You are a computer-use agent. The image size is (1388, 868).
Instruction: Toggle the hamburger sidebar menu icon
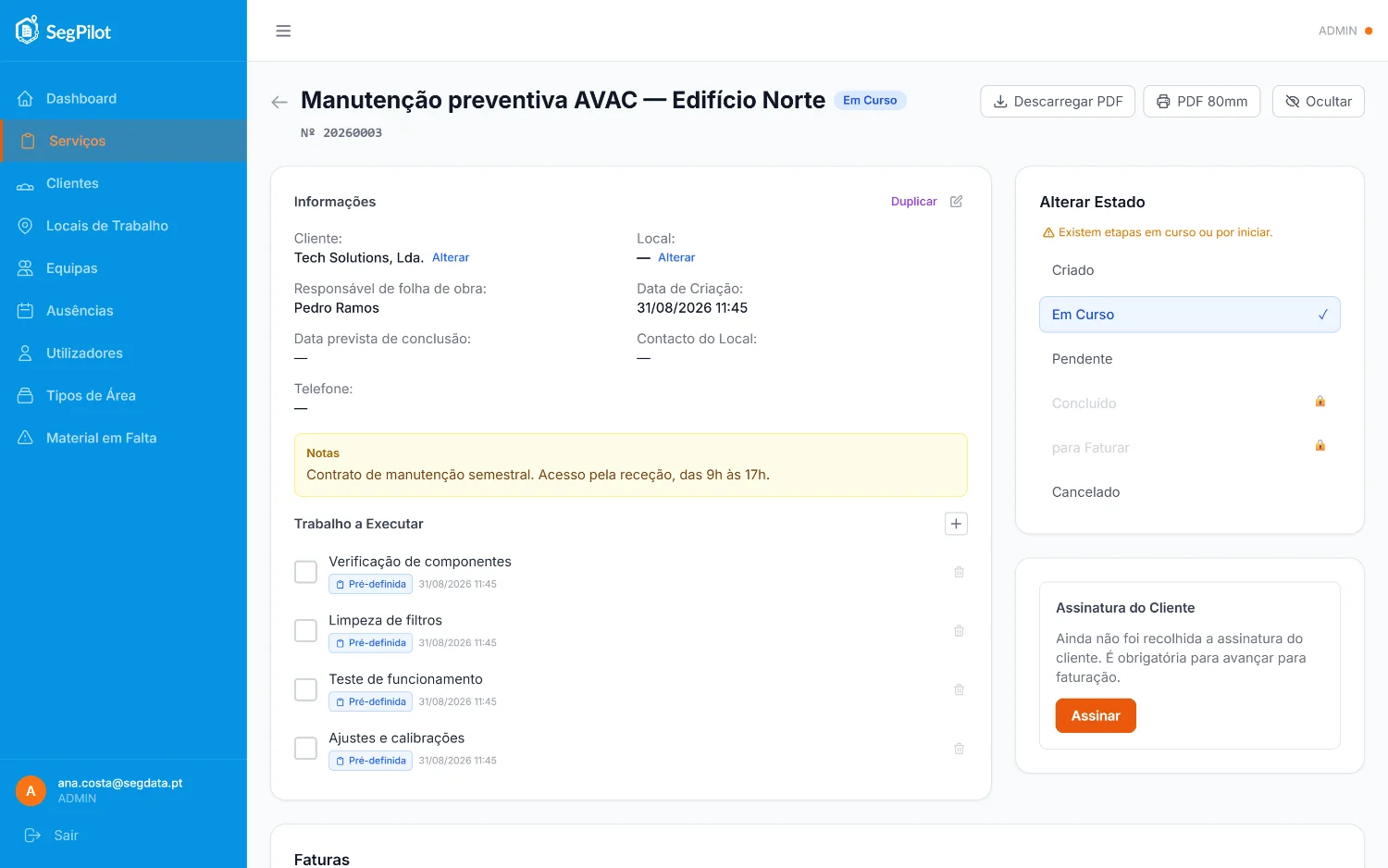pos(283,31)
